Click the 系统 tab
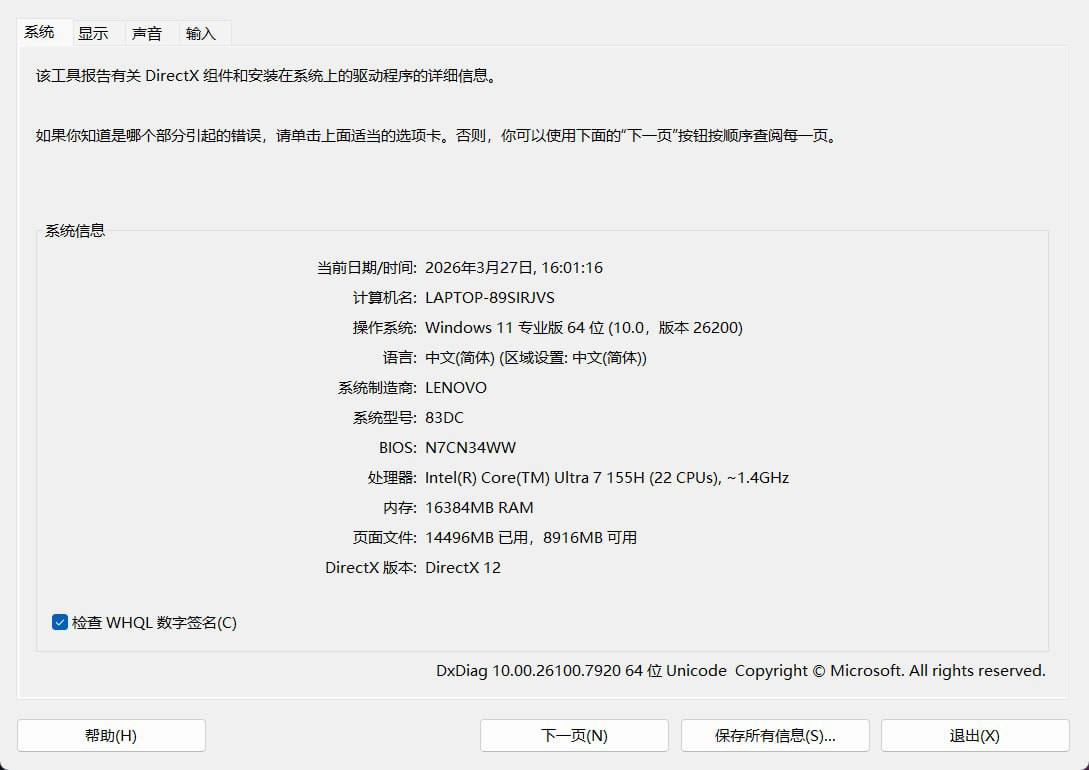The width and height of the screenshot is (1089, 770). click(40, 32)
